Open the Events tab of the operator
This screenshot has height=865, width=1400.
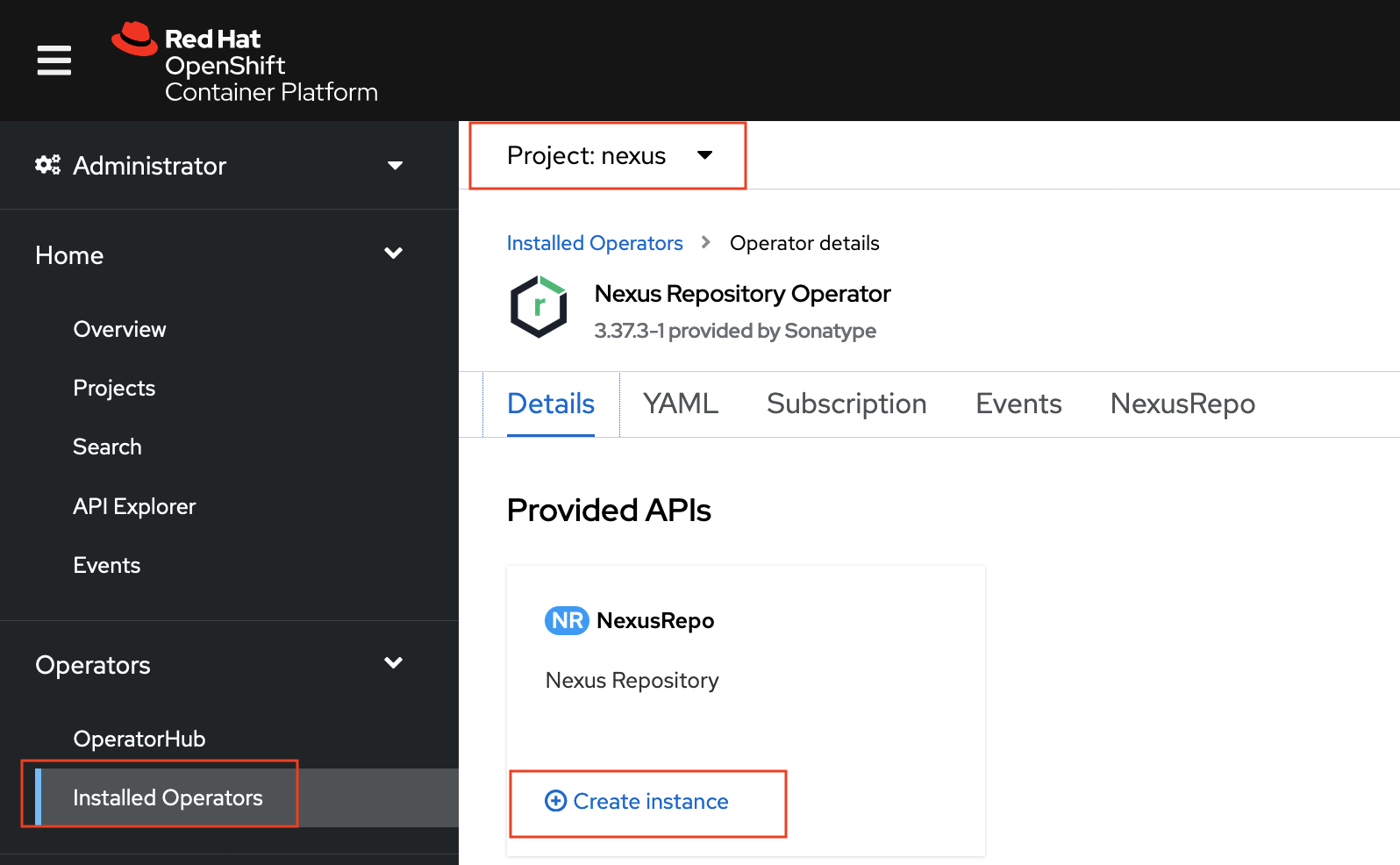(x=1018, y=404)
